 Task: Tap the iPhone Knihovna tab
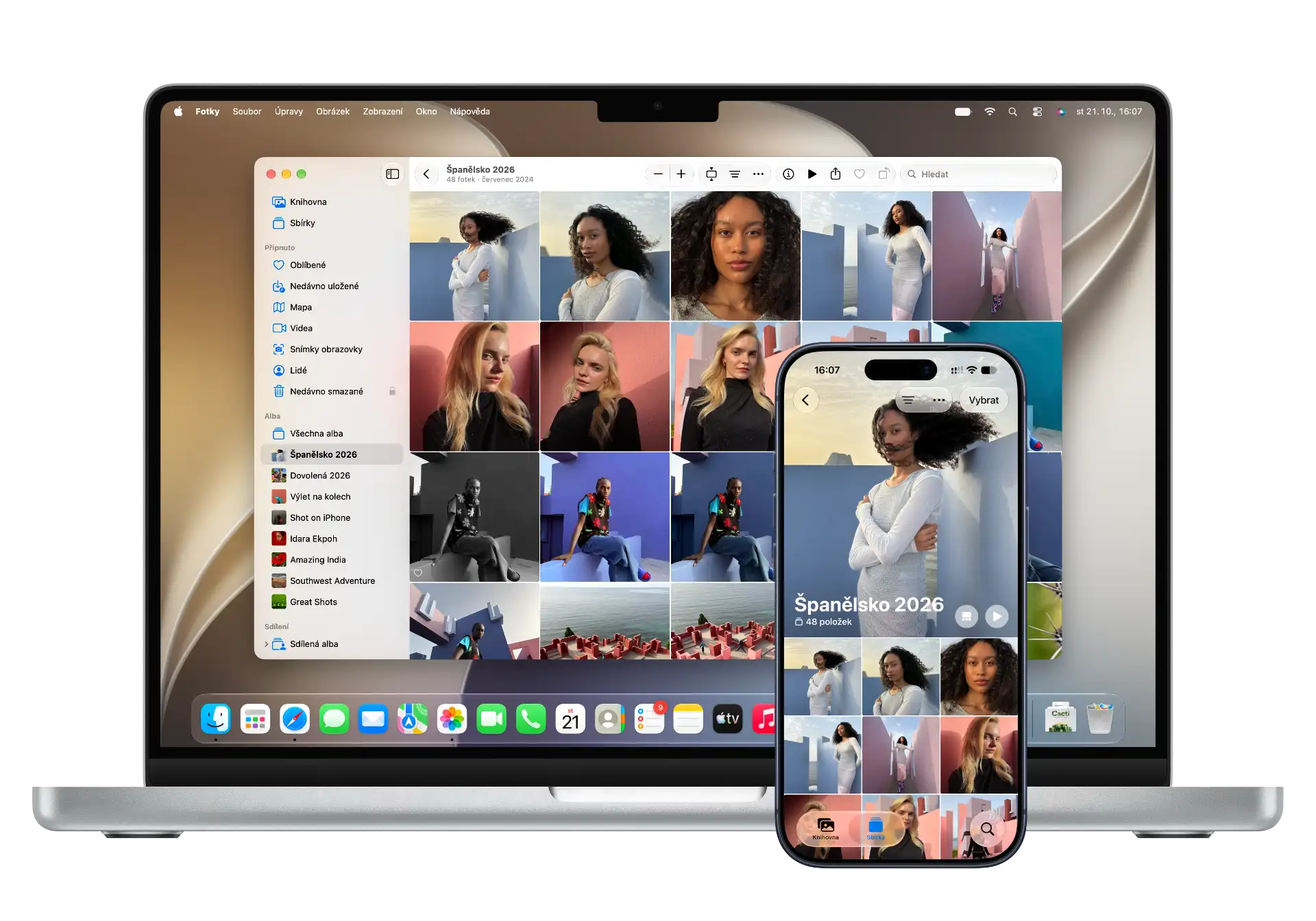(825, 828)
